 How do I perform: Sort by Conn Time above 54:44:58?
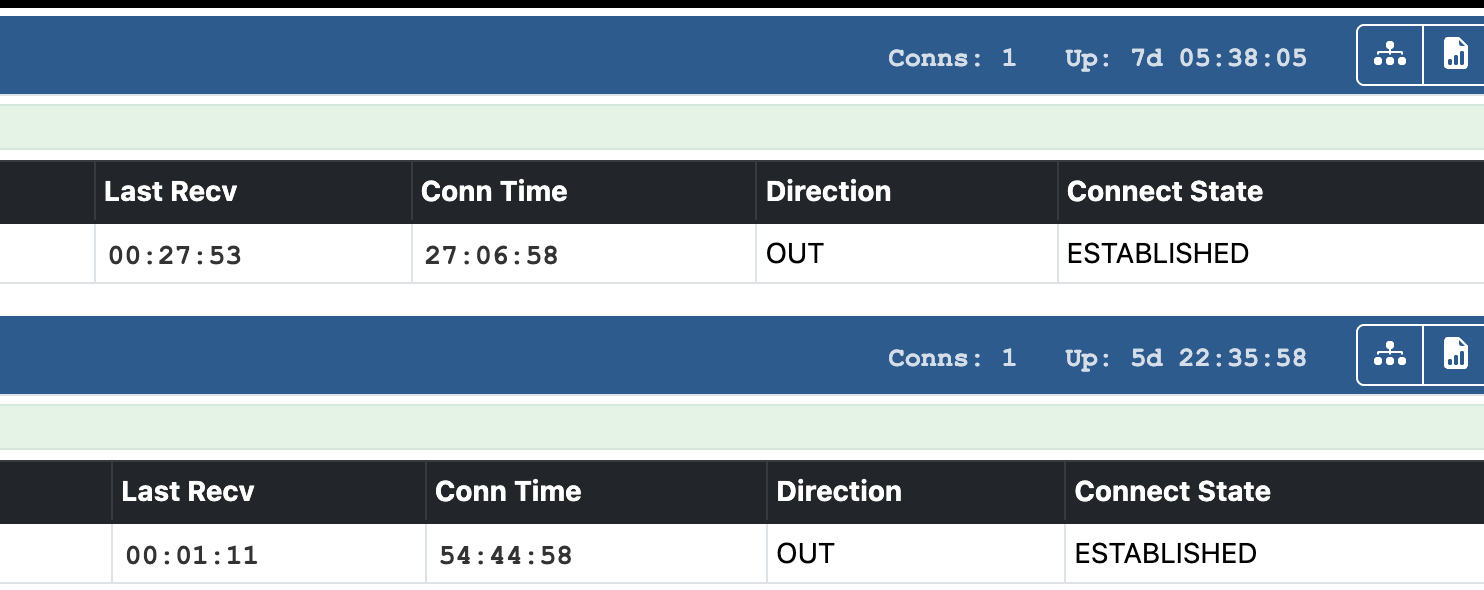click(508, 491)
